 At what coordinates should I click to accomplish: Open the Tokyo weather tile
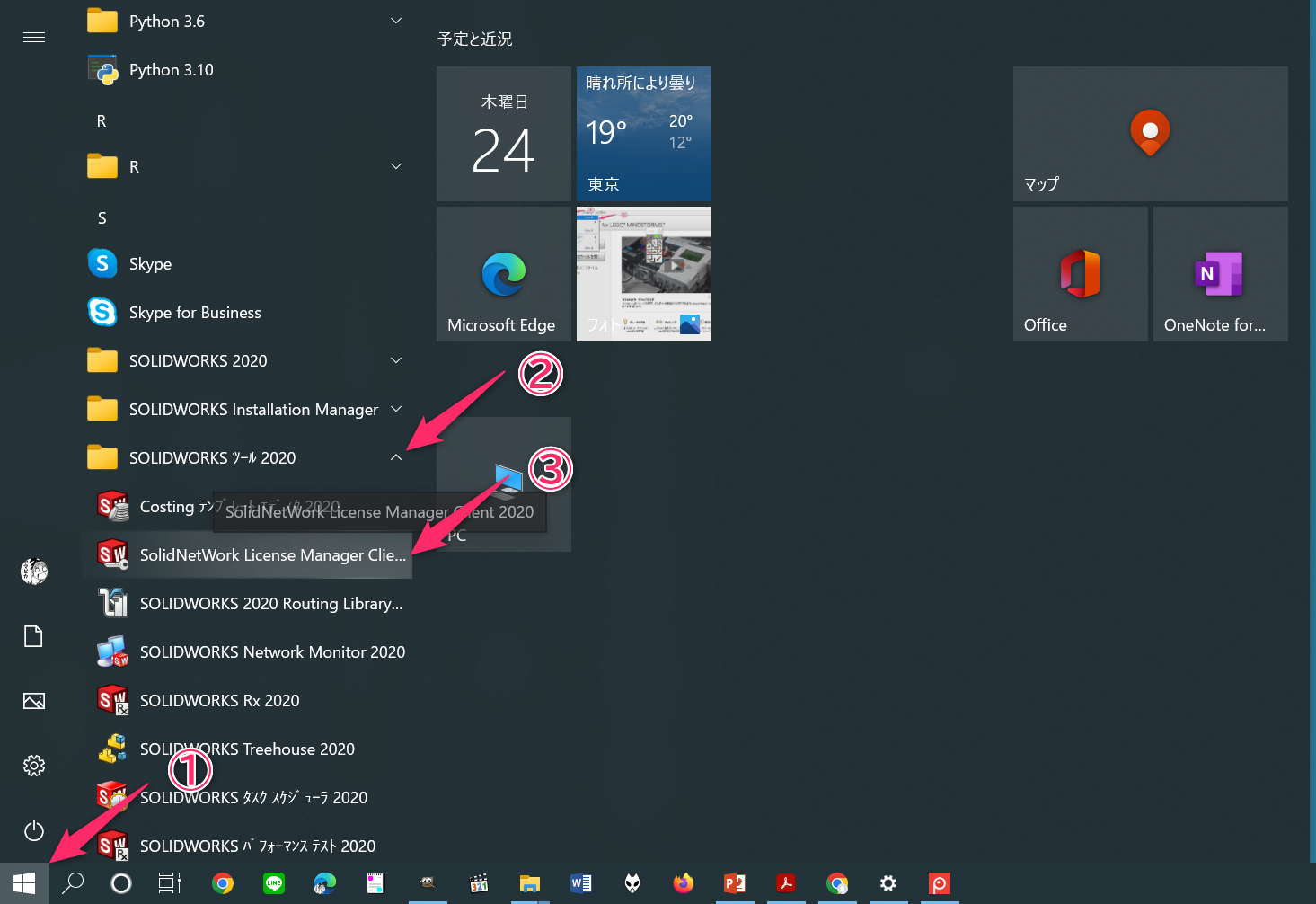644,134
